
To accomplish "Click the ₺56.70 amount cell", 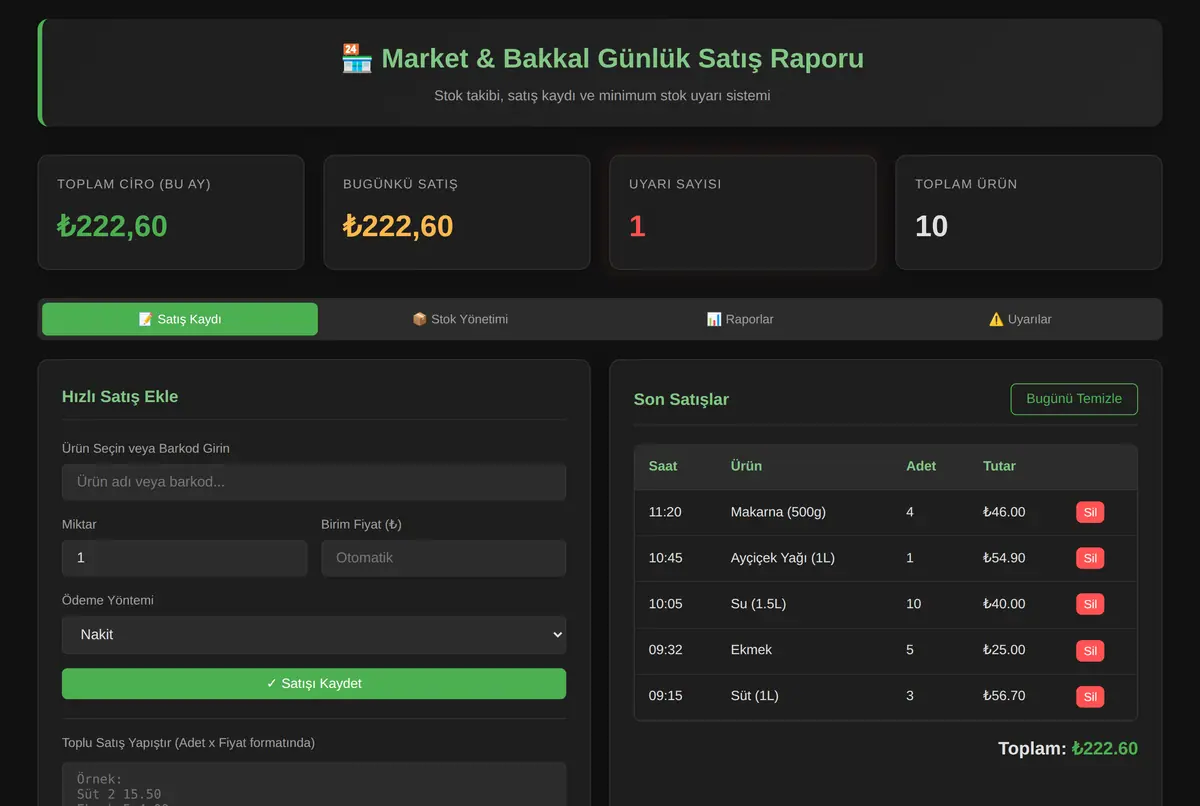I will 1004,696.
